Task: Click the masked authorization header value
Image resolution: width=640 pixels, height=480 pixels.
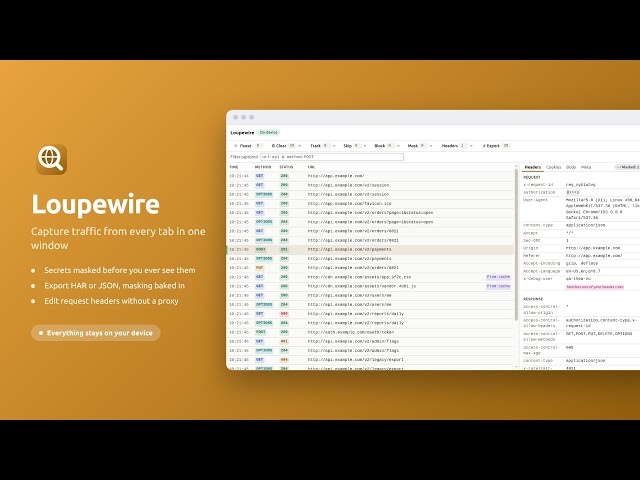Action: (573, 192)
